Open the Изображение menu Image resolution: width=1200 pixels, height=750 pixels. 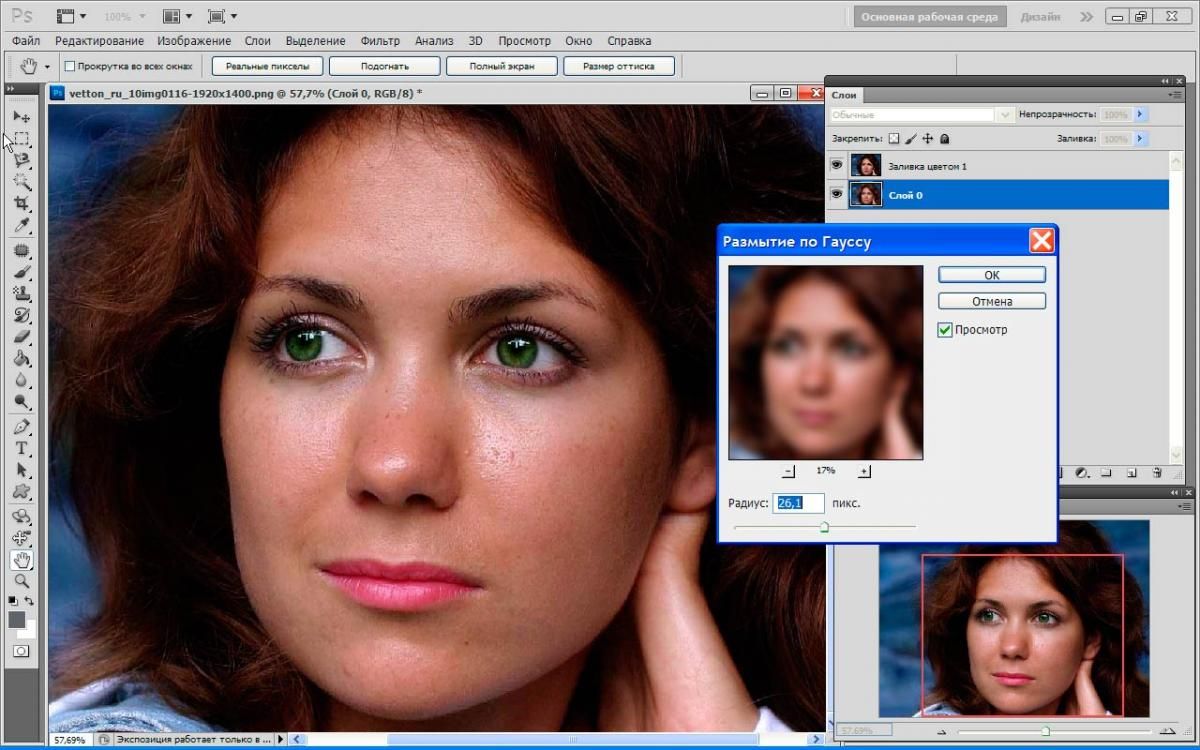click(194, 41)
